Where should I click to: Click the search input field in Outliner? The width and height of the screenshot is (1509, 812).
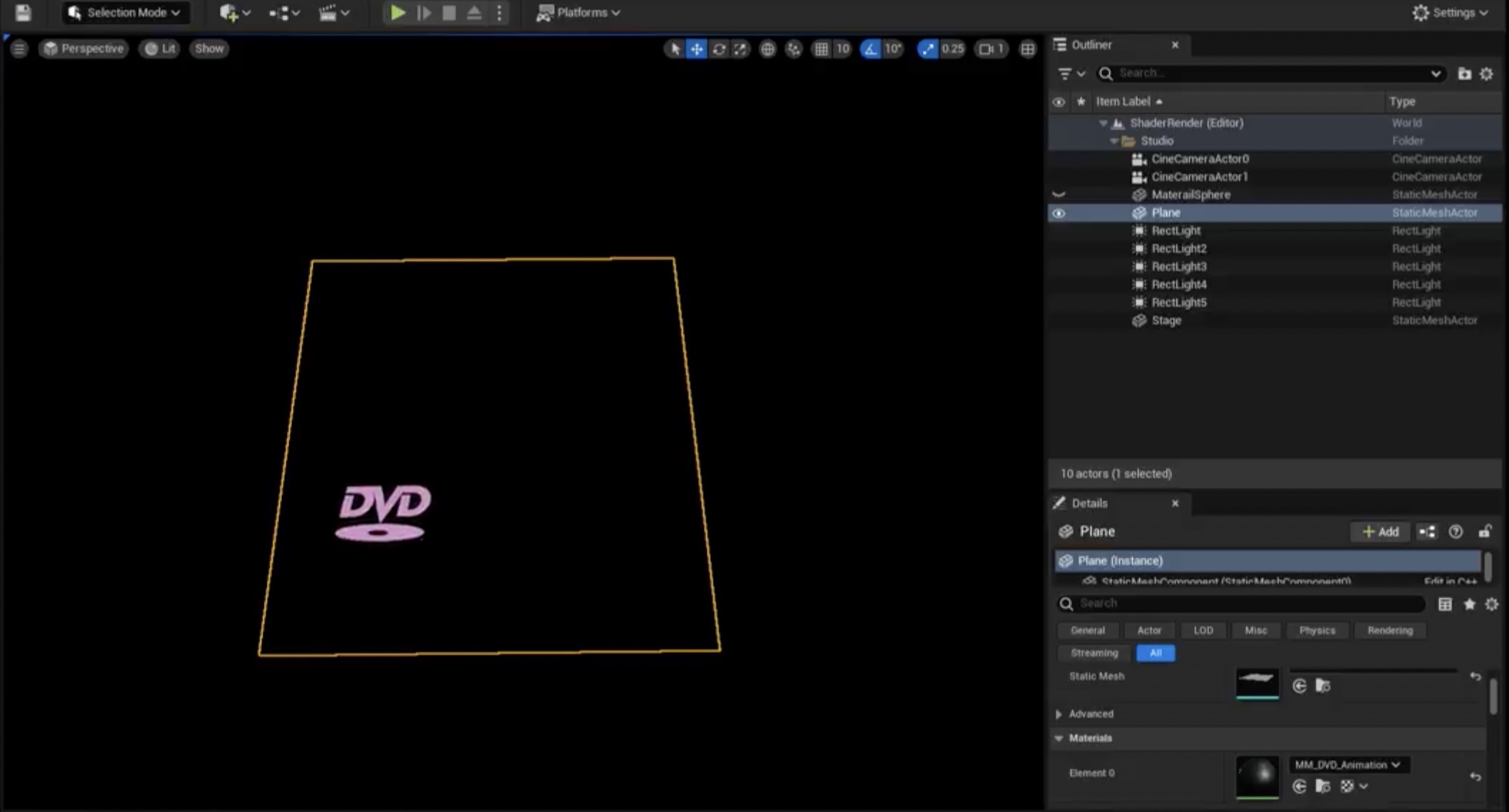pyautogui.click(x=1270, y=72)
